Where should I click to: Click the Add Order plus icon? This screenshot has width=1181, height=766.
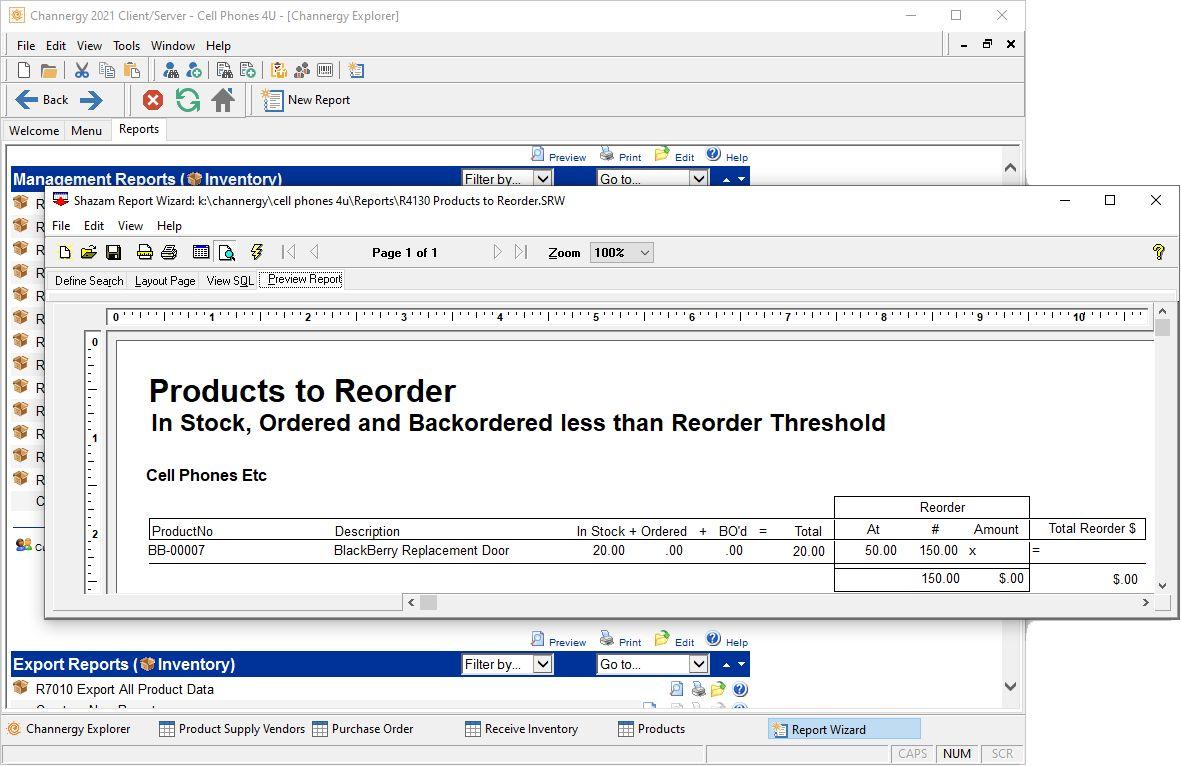click(247, 71)
